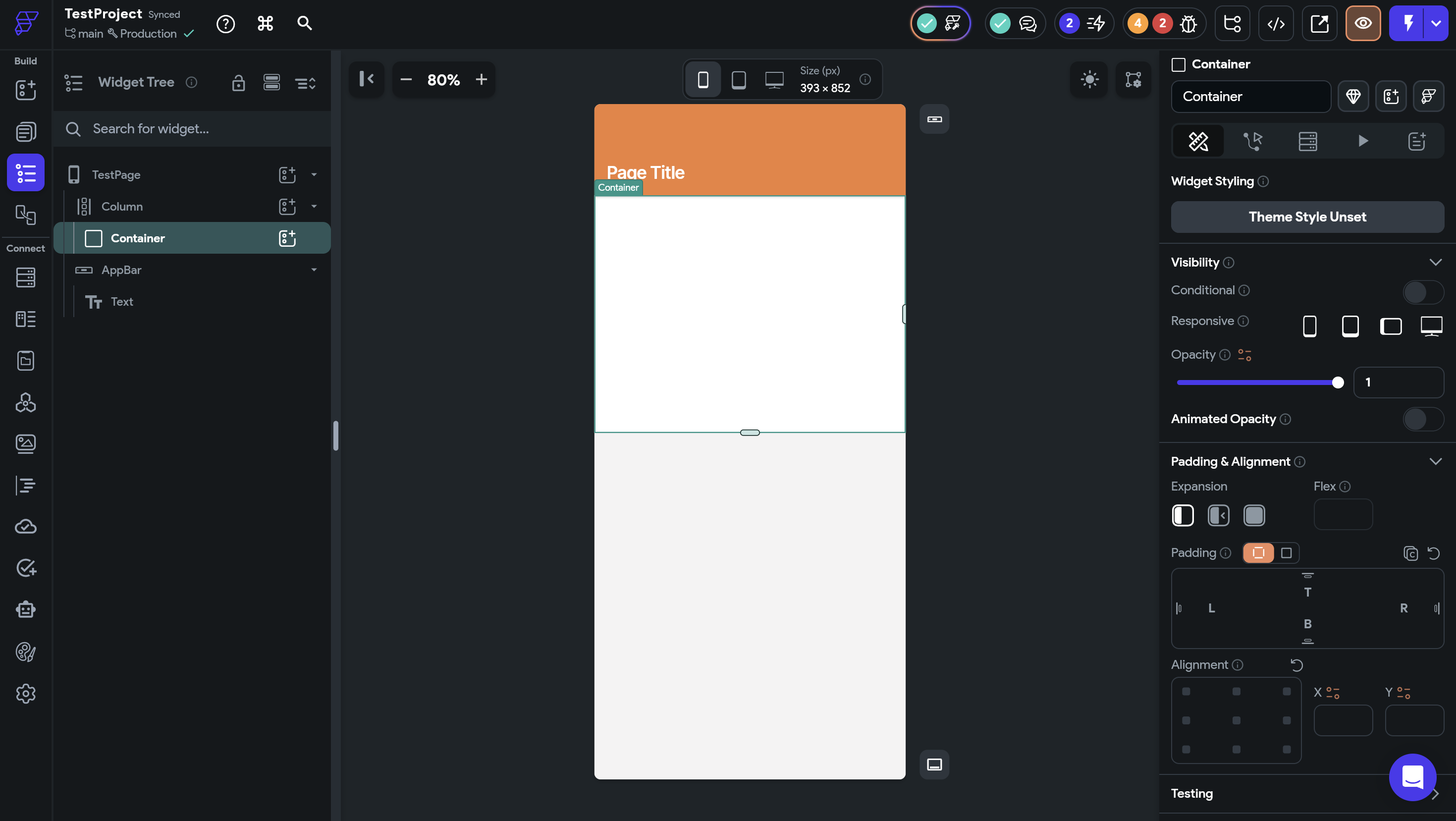
Task: Click the preview eye icon
Action: click(x=1363, y=24)
